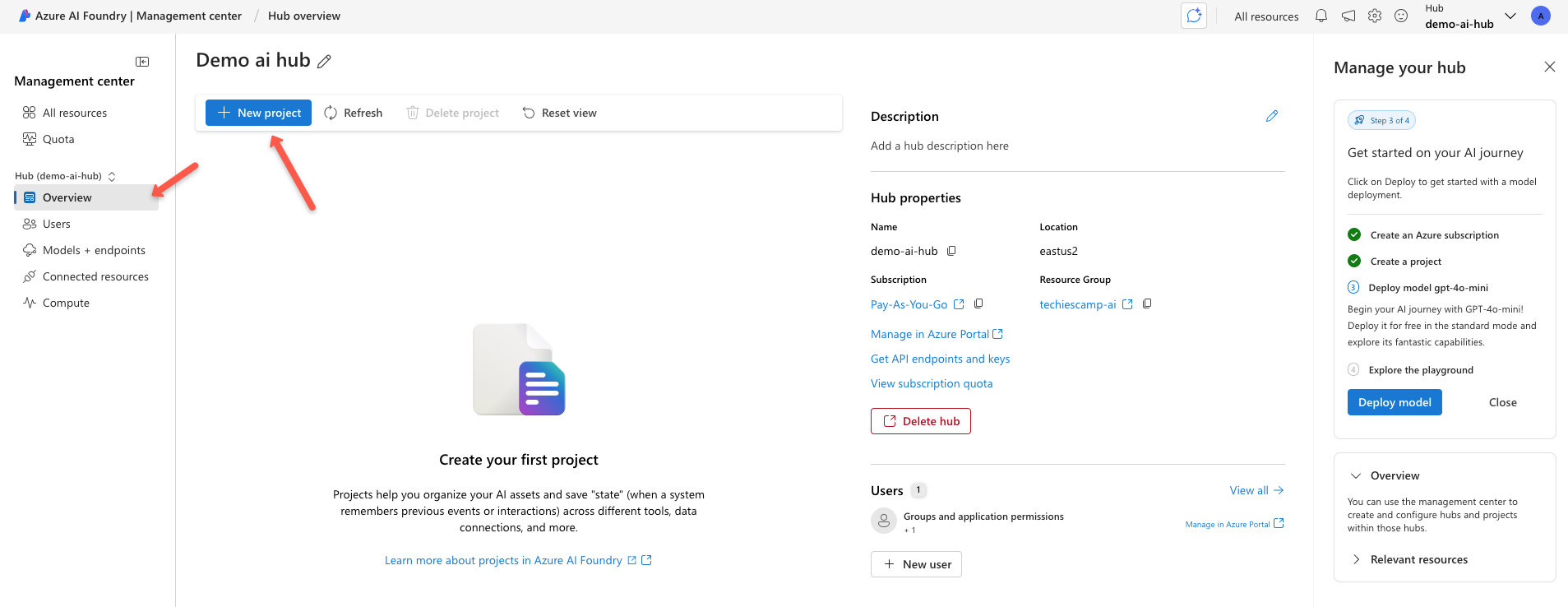Open Users in the sidebar
Image resolution: width=1568 pixels, height=607 pixels.
coord(57,224)
